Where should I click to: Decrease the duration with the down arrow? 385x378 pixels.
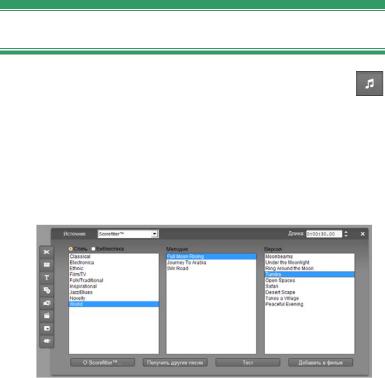346,236
